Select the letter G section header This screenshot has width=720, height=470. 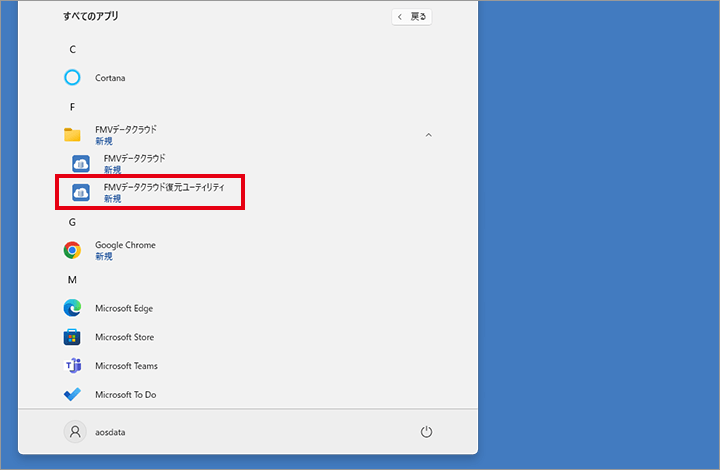72,222
